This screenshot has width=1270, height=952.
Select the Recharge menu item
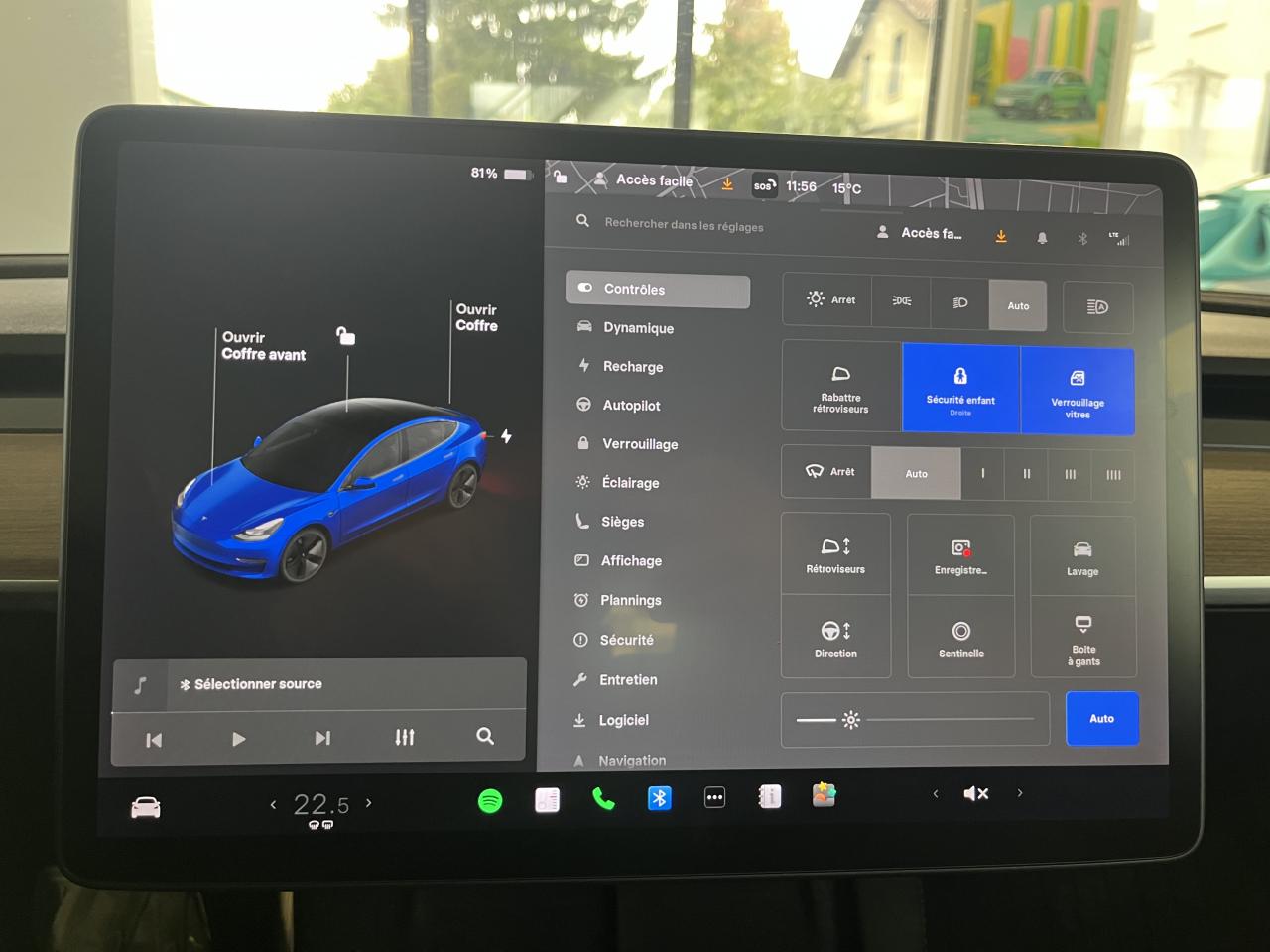tap(632, 367)
